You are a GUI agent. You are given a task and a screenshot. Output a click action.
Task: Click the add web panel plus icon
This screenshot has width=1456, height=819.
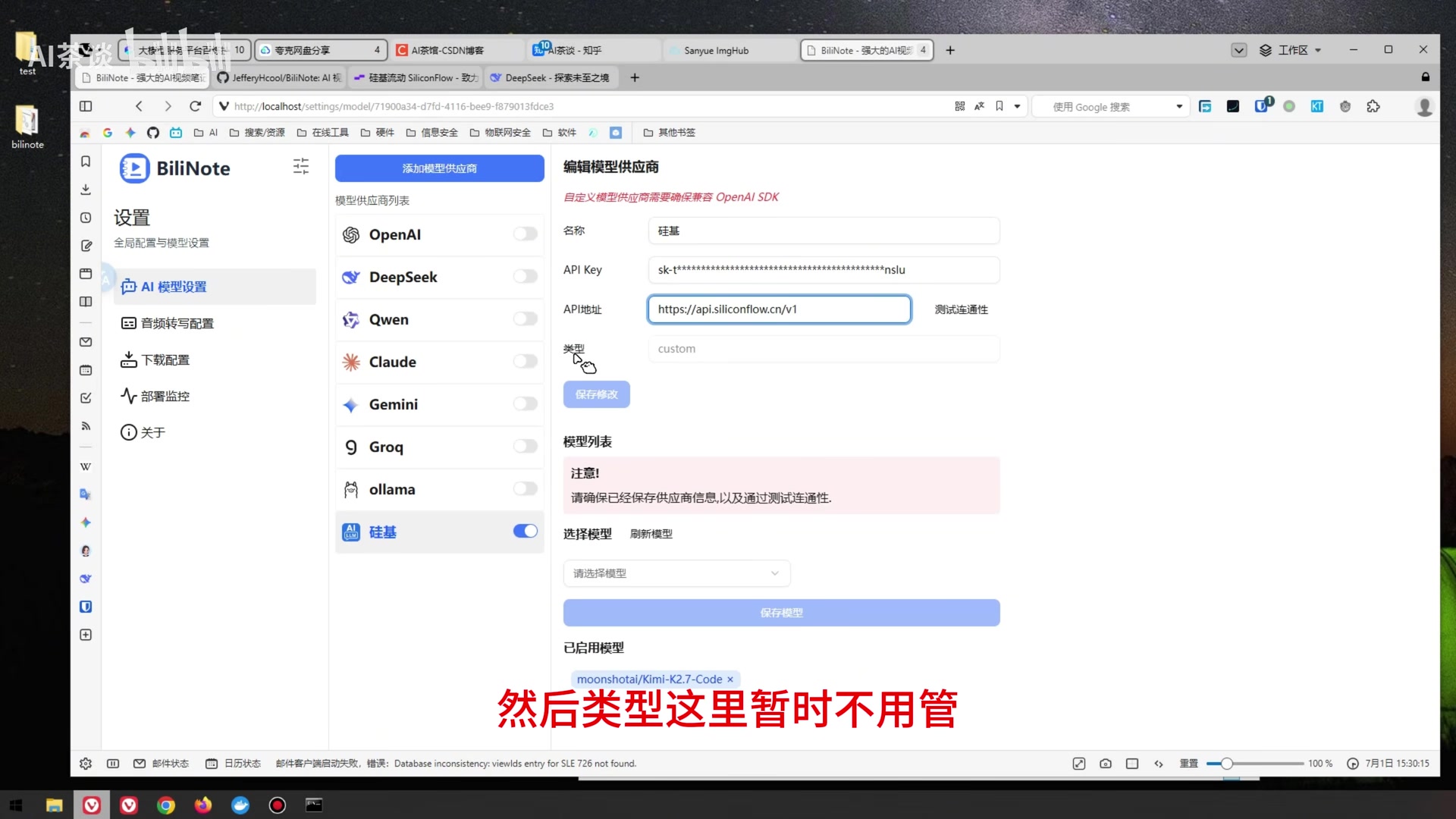86,635
